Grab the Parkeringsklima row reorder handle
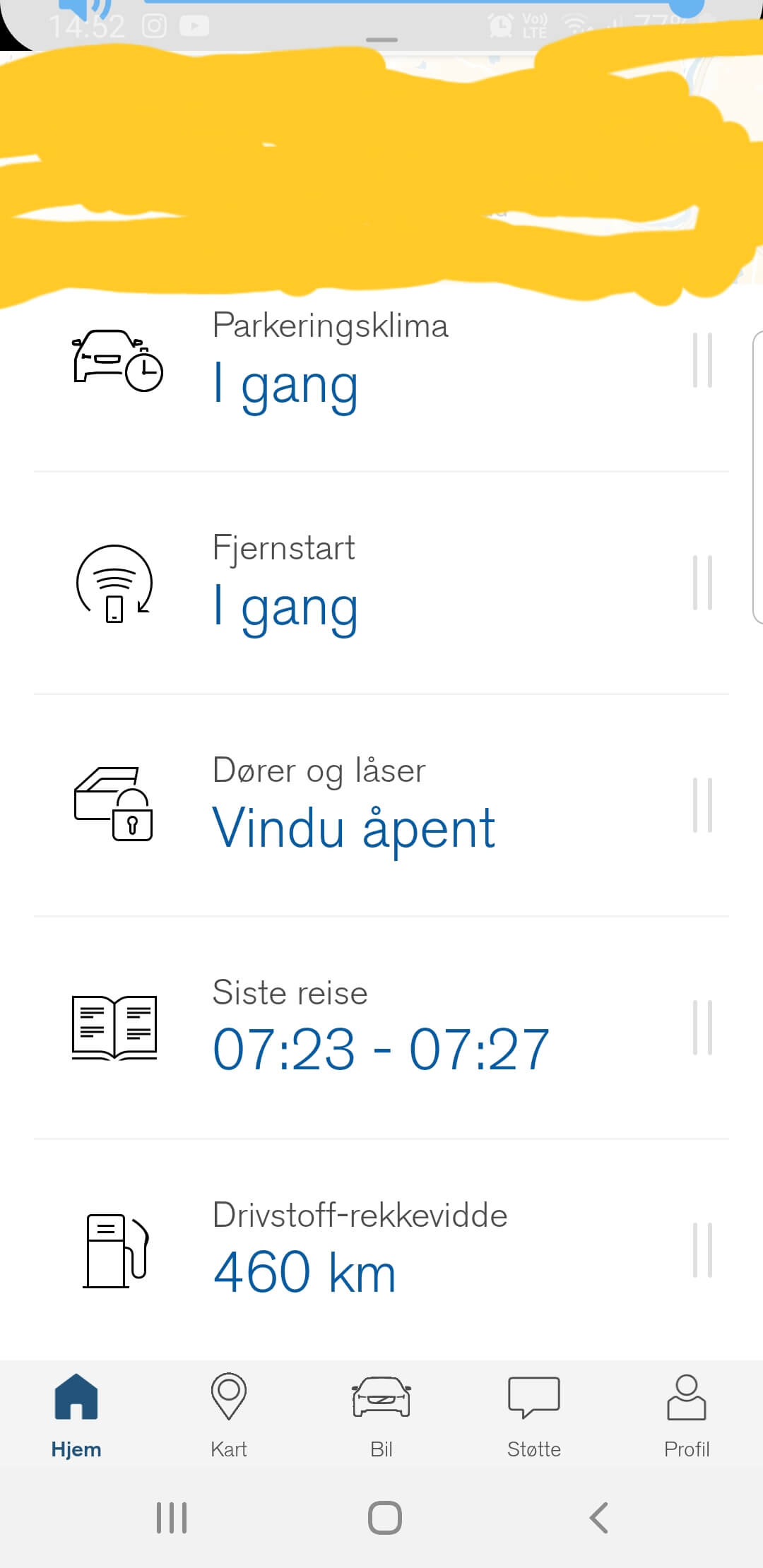This screenshot has height=1568, width=763. (702, 360)
